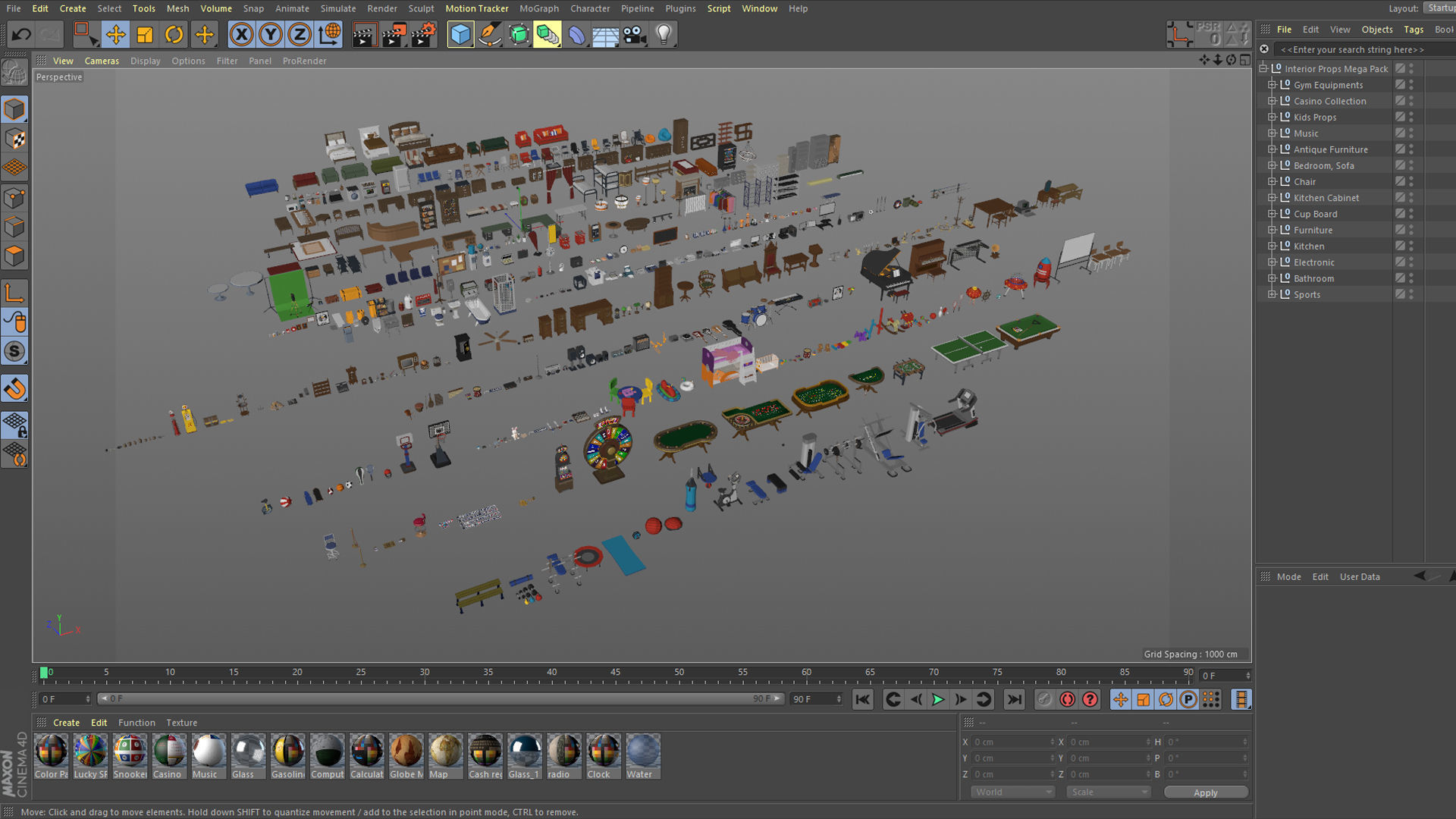
Task: Click the Apply button
Action: point(1205,792)
